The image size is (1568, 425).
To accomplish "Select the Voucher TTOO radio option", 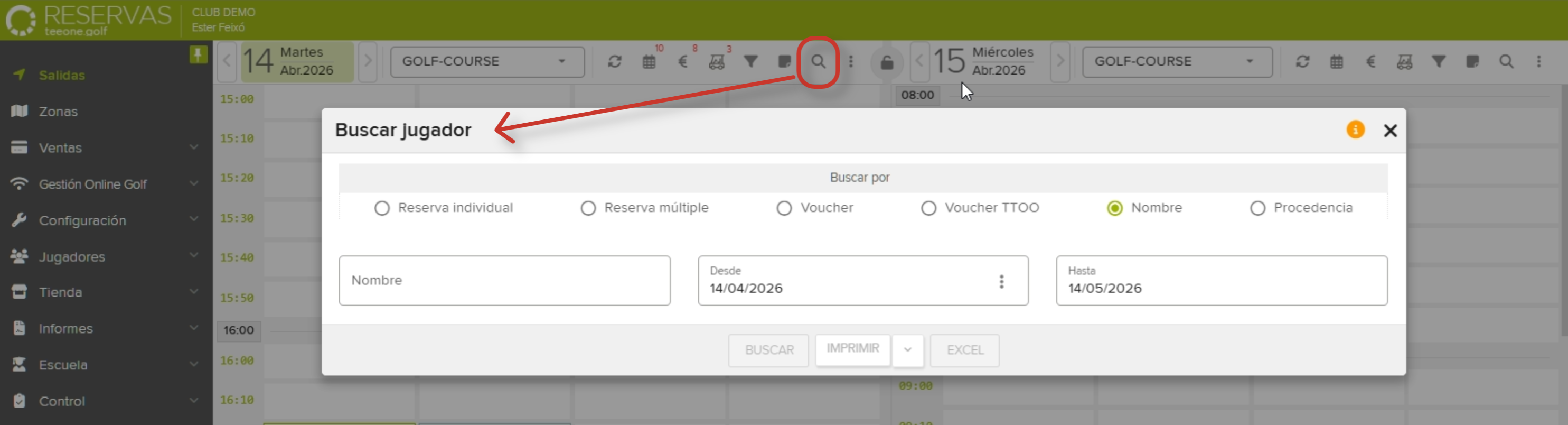I will point(928,208).
